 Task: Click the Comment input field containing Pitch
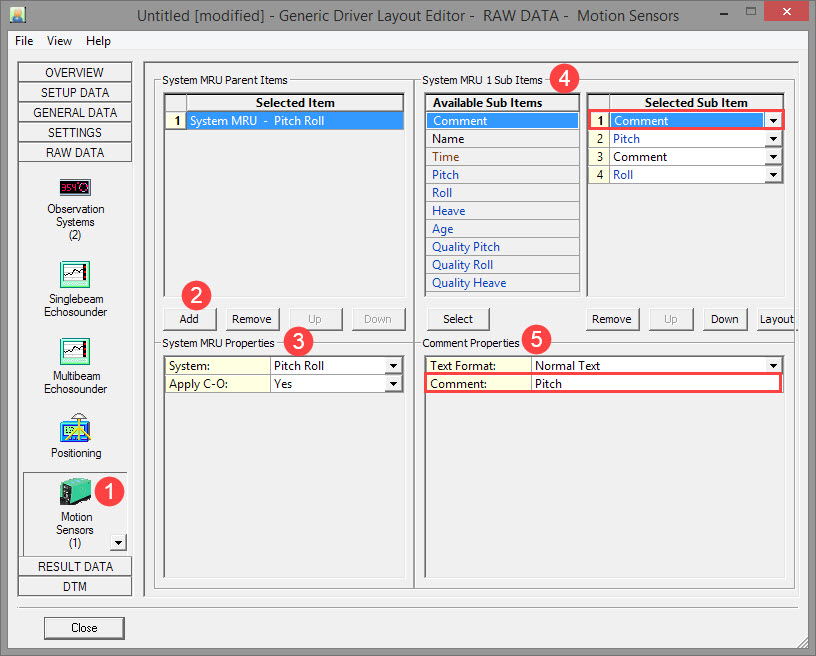[654, 384]
